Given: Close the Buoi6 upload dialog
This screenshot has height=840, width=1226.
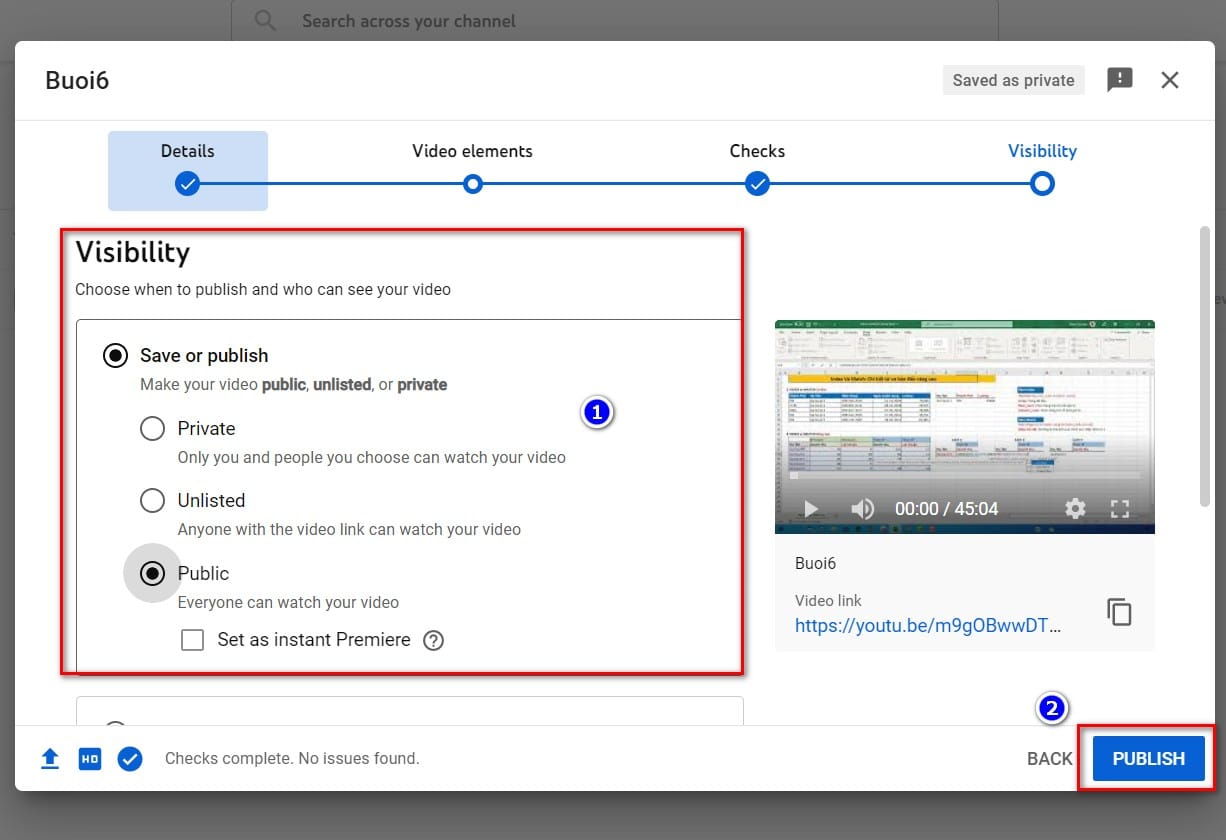Looking at the screenshot, I should [x=1170, y=80].
